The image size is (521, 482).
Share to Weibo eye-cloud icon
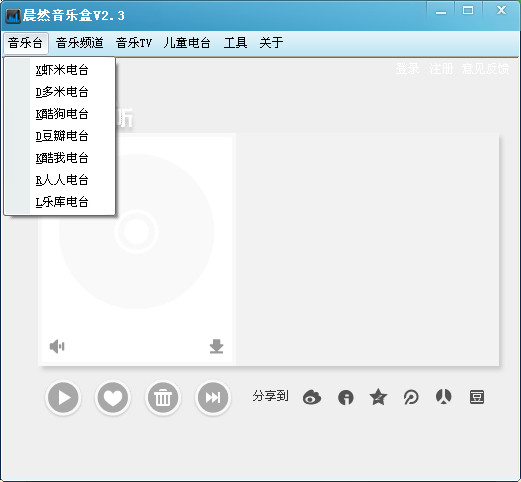(312, 397)
